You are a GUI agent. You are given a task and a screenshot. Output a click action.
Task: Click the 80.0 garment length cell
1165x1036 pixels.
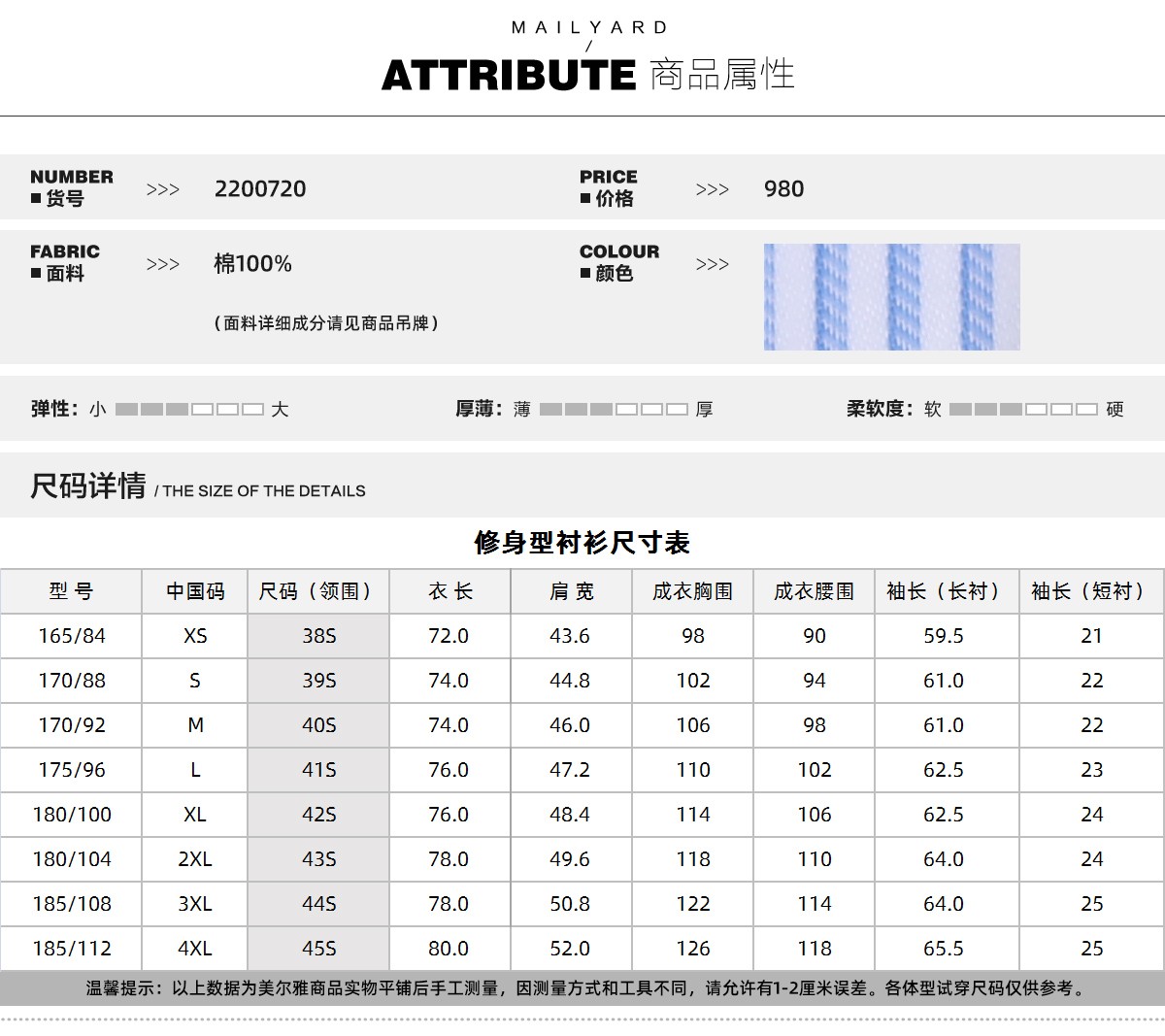click(449, 949)
